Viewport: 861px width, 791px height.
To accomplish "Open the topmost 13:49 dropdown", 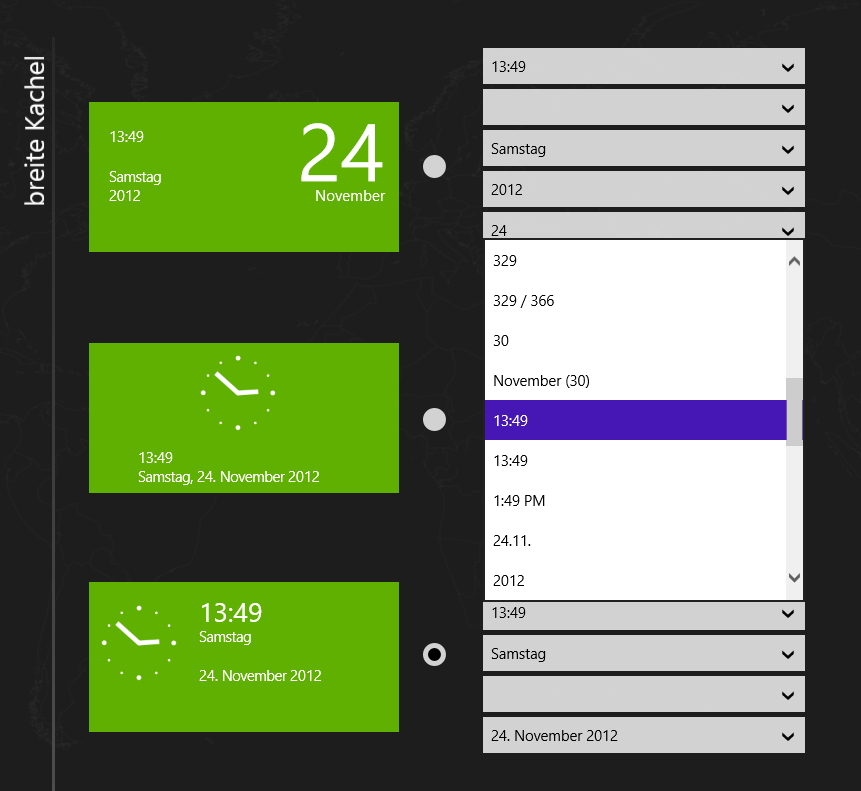I will pyautogui.click(x=644, y=66).
